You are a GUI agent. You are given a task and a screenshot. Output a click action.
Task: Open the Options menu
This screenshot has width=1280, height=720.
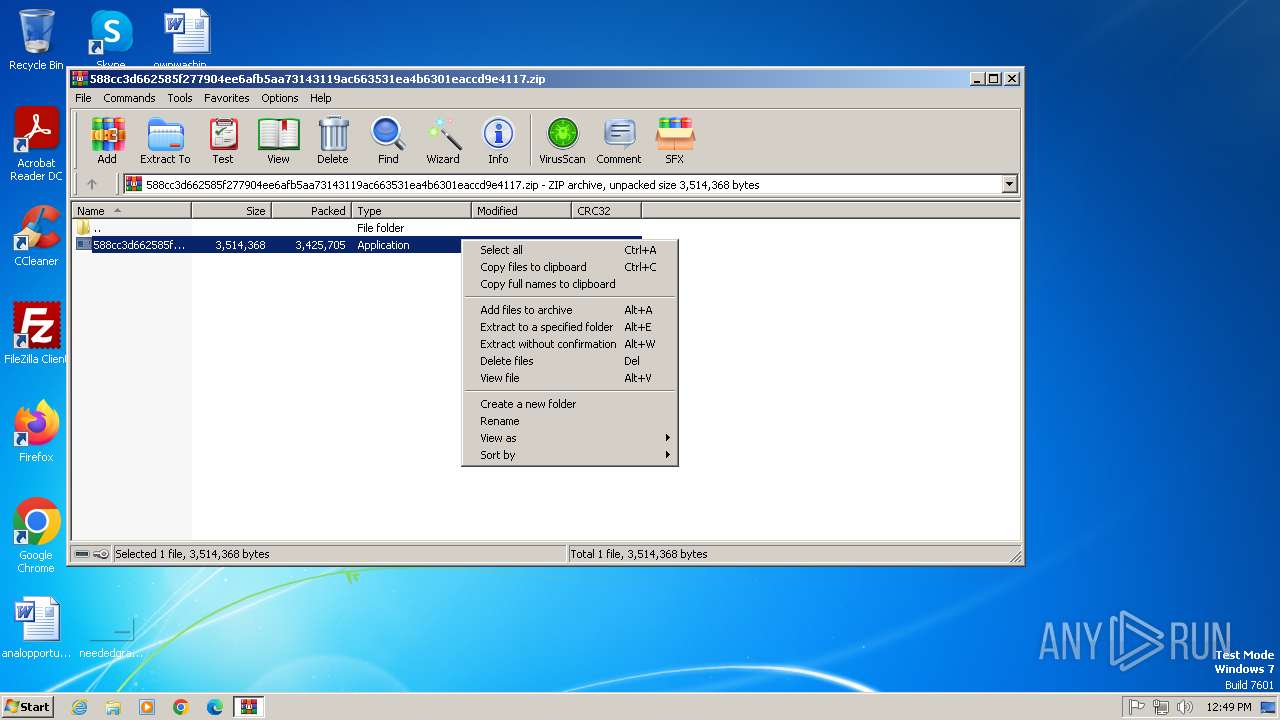(x=280, y=98)
